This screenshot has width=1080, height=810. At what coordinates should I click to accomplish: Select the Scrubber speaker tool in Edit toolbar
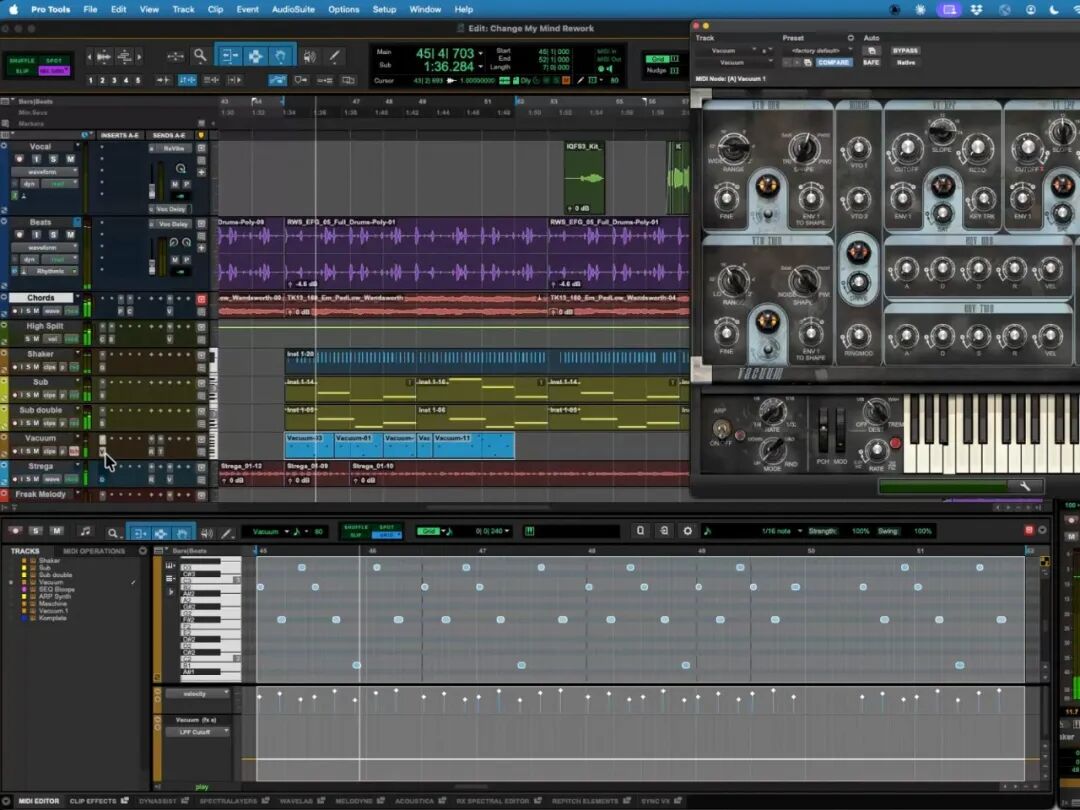pos(310,56)
